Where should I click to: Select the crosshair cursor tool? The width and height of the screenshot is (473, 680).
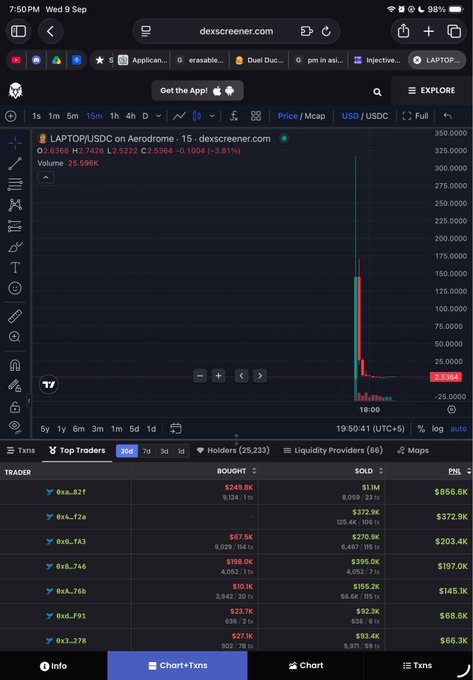pos(15,143)
